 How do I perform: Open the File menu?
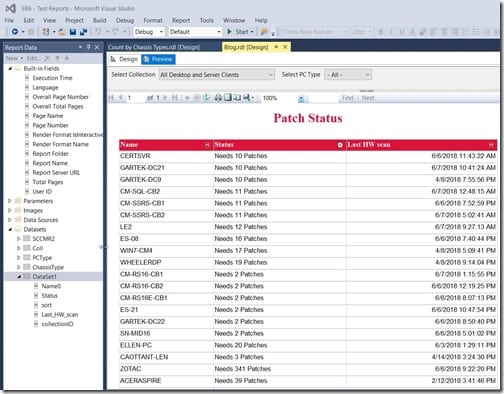(9, 20)
